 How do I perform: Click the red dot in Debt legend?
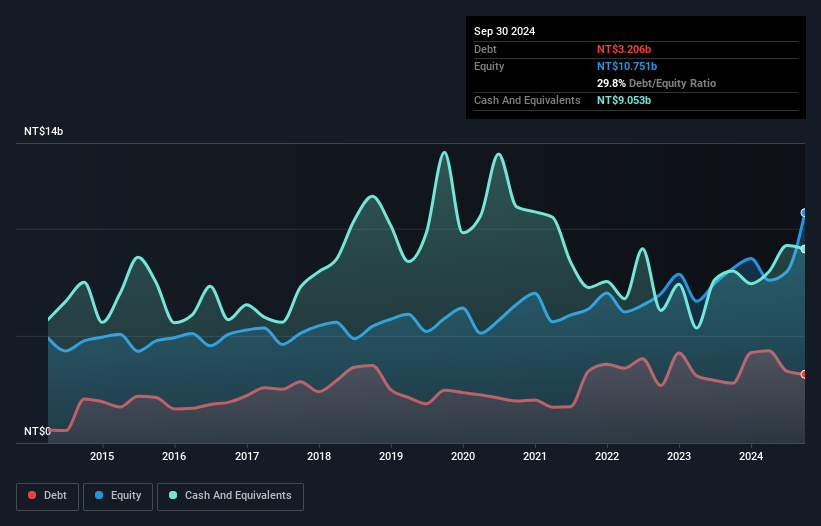33,496
